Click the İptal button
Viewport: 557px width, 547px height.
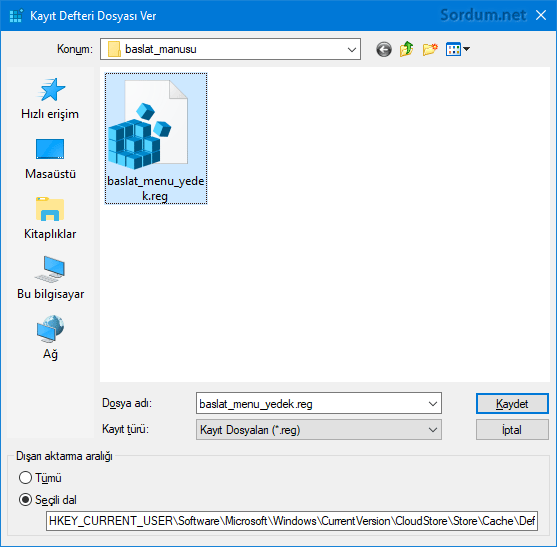click(512, 430)
